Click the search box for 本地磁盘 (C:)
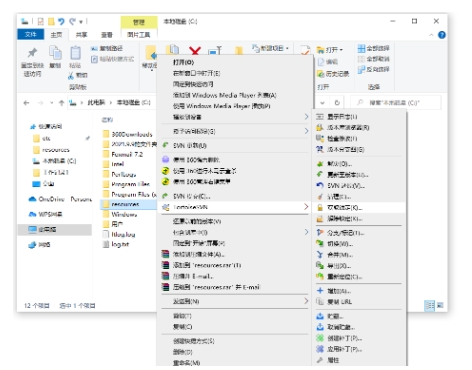472x370 pixels. [x=396, y=103]
